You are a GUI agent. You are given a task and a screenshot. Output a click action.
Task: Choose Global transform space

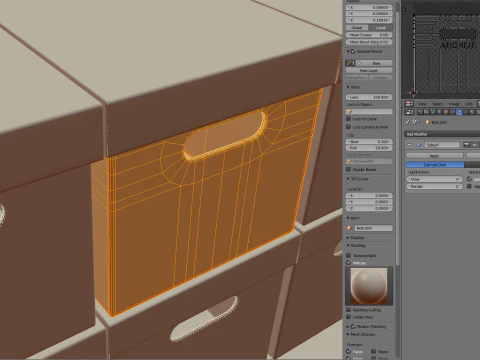(x=357, y=28)
